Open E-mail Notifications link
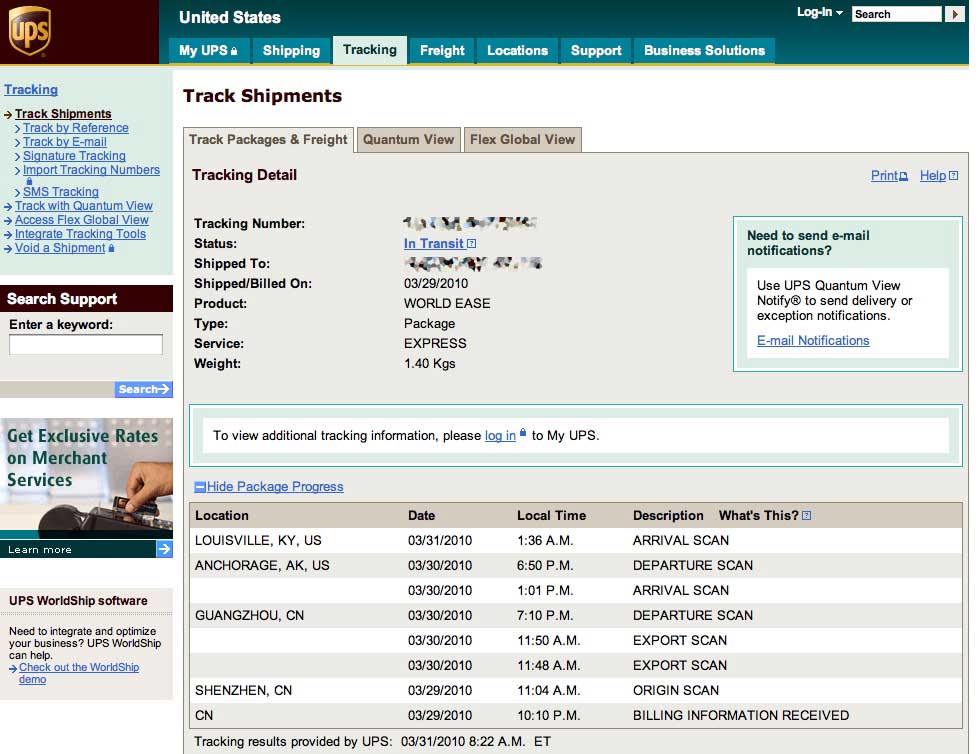Screen dimensions: 979x754 (x=813, y=341)
